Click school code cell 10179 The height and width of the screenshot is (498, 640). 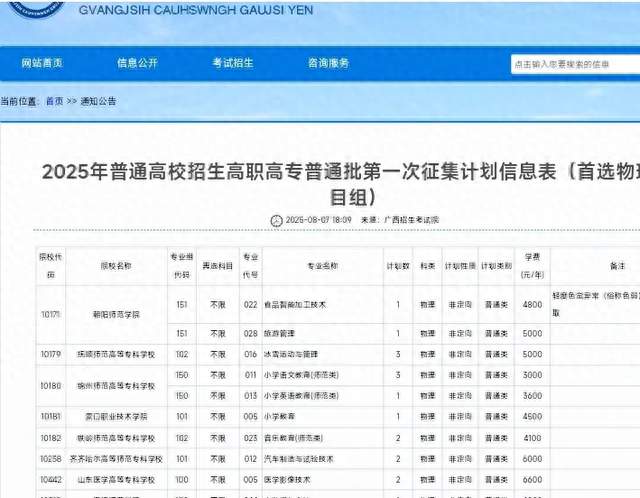pos(51,354)
